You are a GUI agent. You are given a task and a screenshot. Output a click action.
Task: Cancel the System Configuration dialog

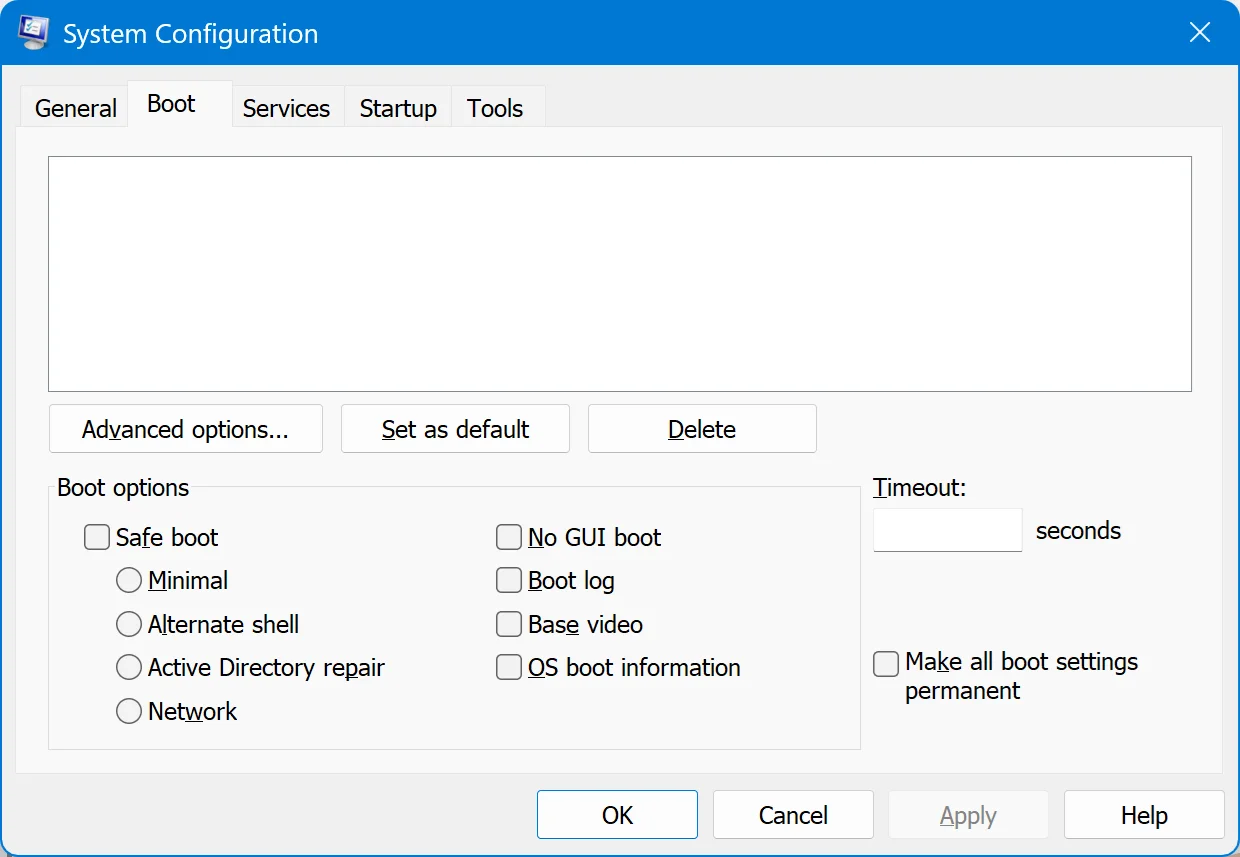tap(793, 815)
